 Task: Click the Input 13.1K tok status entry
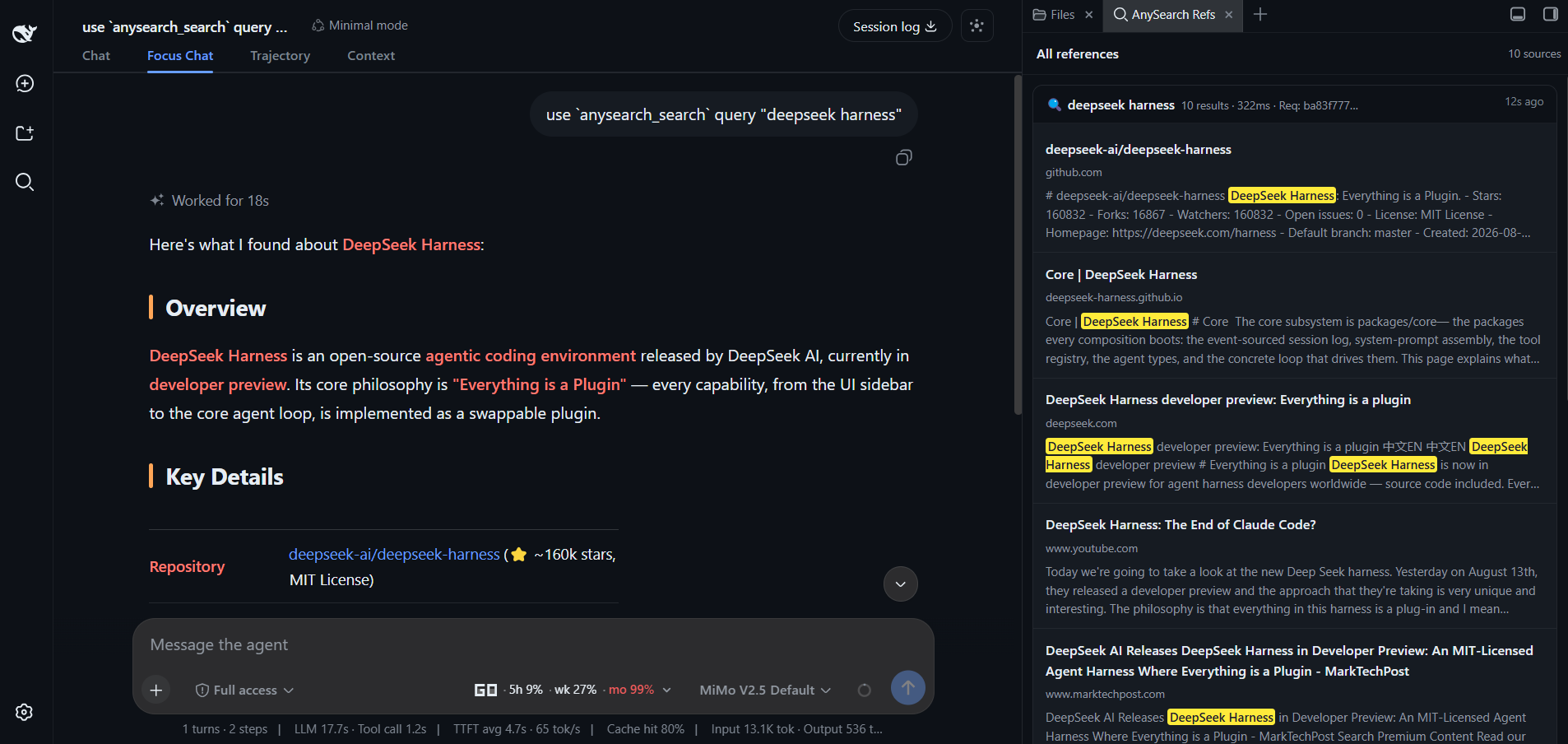[x=796, y=728]
